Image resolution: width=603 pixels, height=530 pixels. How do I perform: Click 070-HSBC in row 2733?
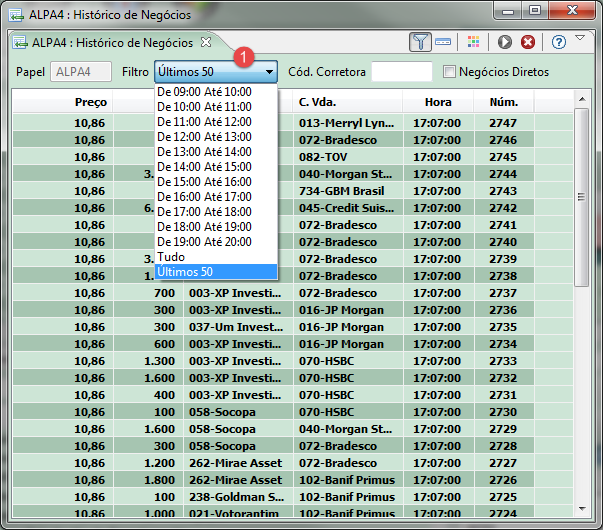[x=348, y=361]
